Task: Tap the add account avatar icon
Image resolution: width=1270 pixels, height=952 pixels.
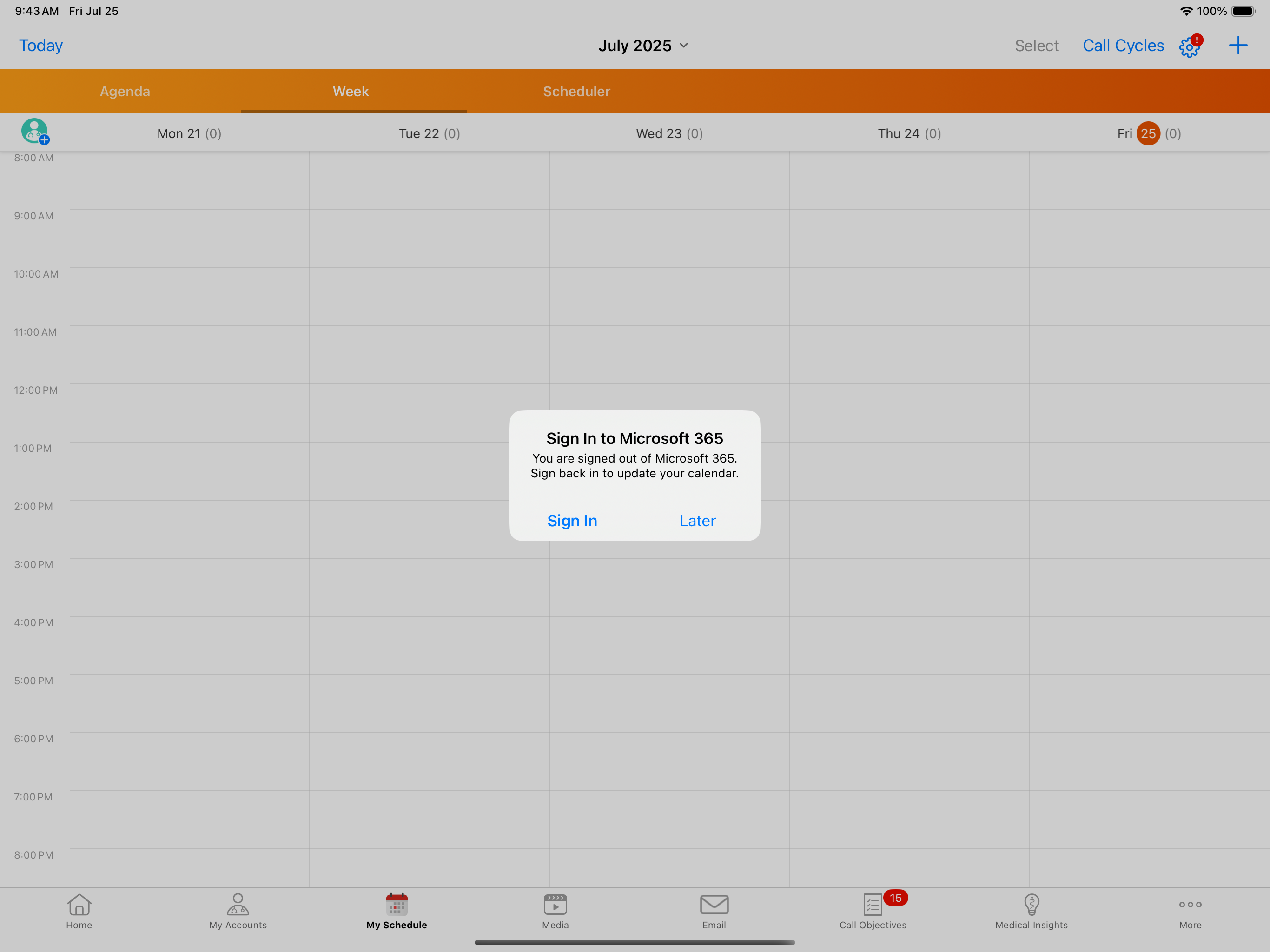Action: [x=35, y=132]
